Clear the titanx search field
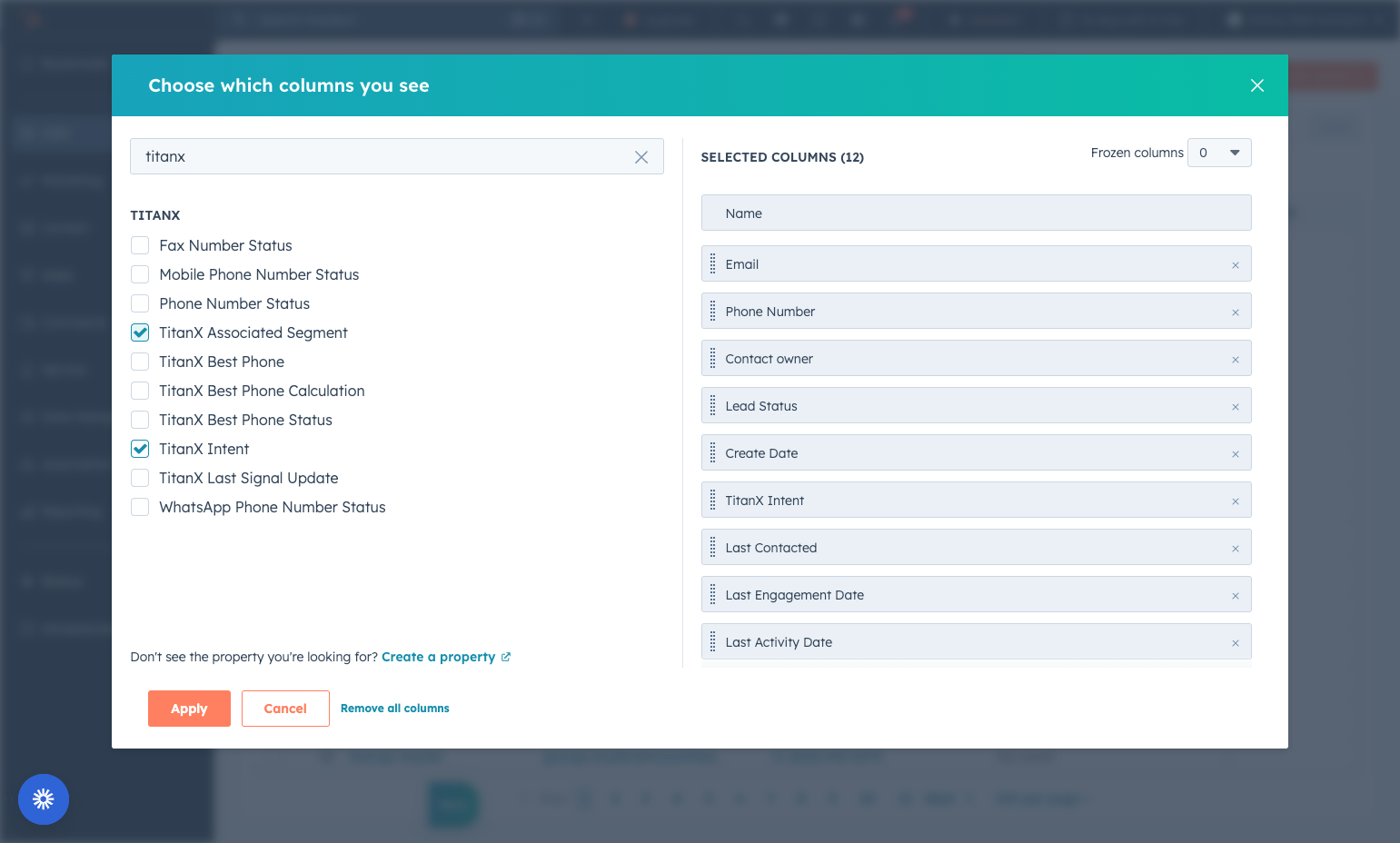This screenshot has width=1400, height=843. click(641, 157)
